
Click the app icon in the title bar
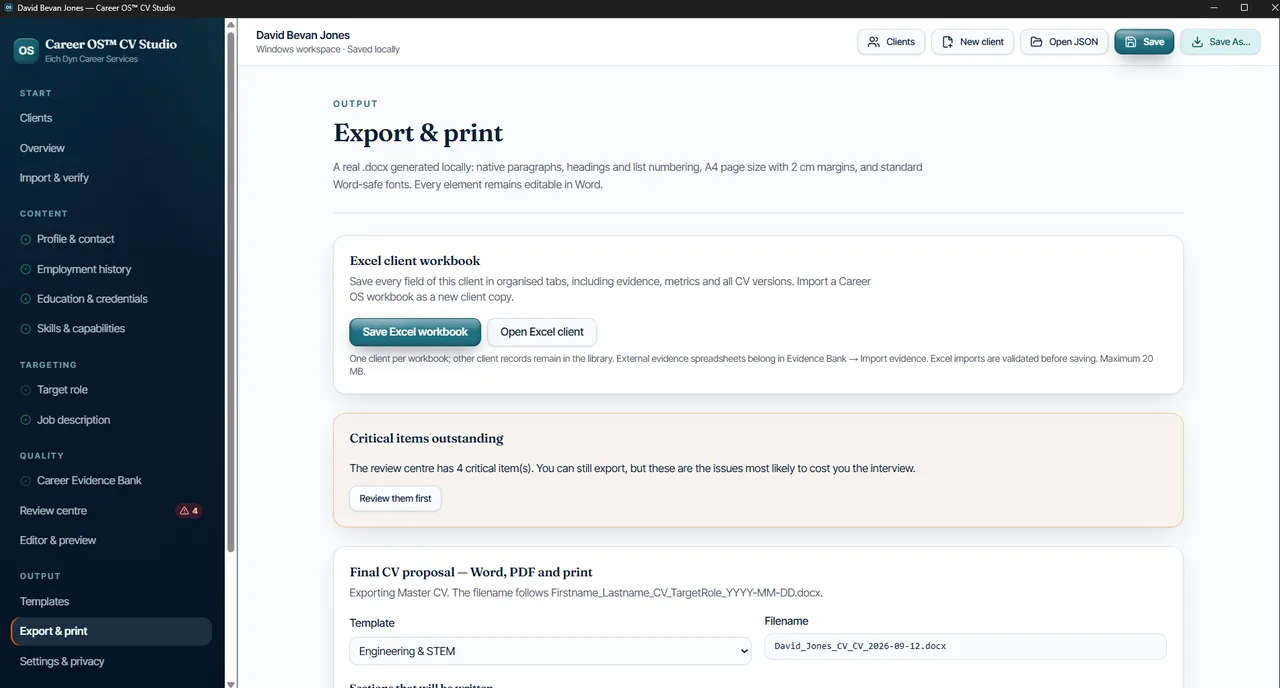(x=9, y=7)
